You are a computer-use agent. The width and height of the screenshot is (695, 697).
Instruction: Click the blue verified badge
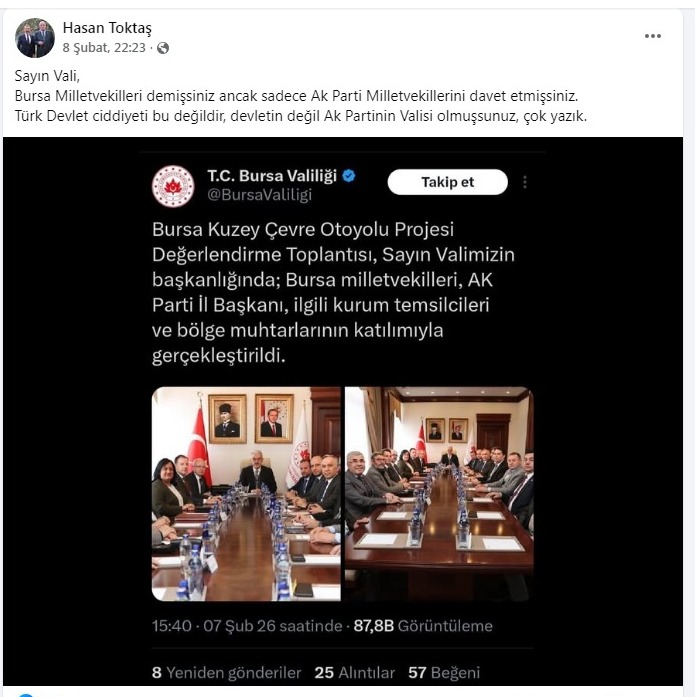point(349,176)
